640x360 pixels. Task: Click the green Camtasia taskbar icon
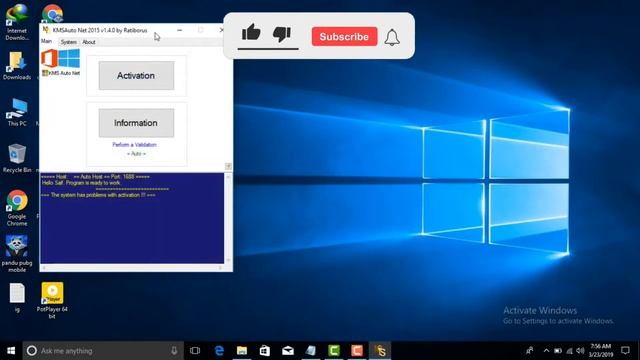coord(334,351)
